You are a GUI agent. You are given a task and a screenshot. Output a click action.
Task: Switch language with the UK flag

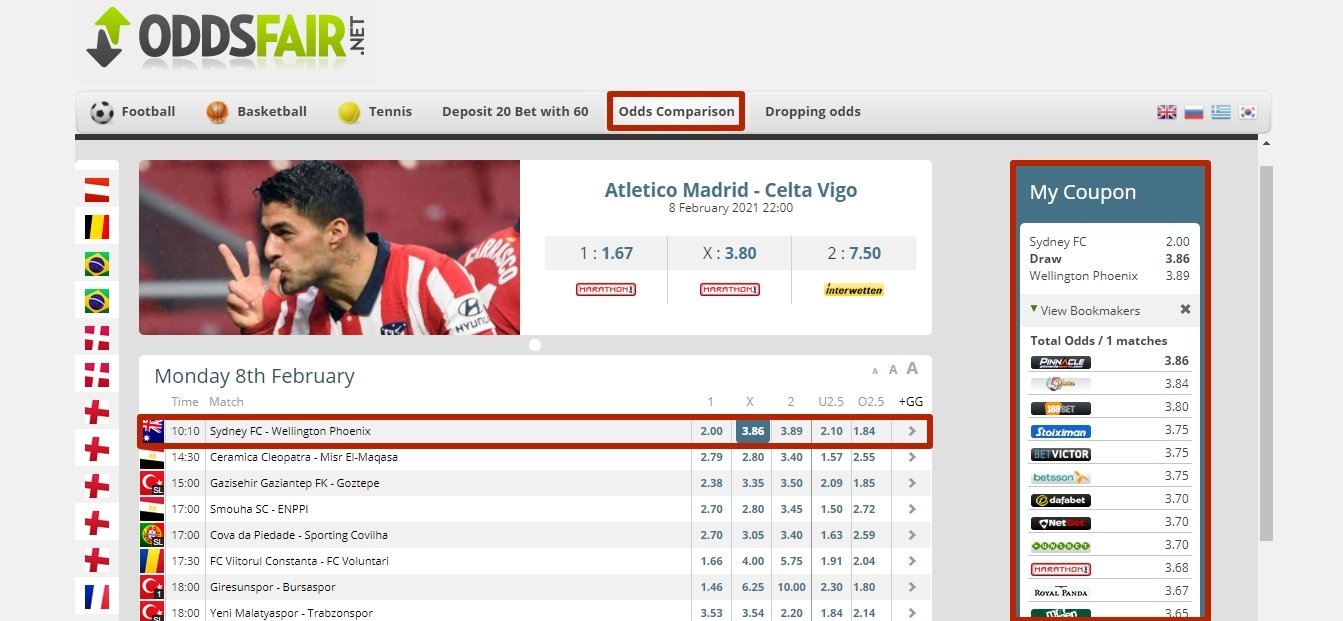[x=1166, y=112]
